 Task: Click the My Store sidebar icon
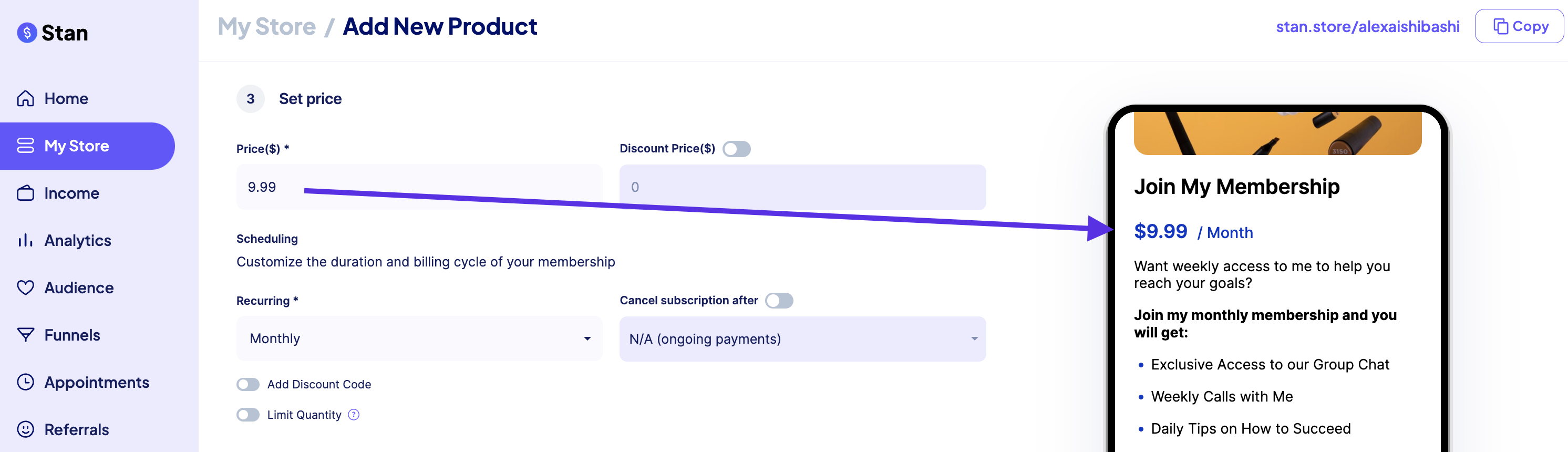click(x=25, y=146)
